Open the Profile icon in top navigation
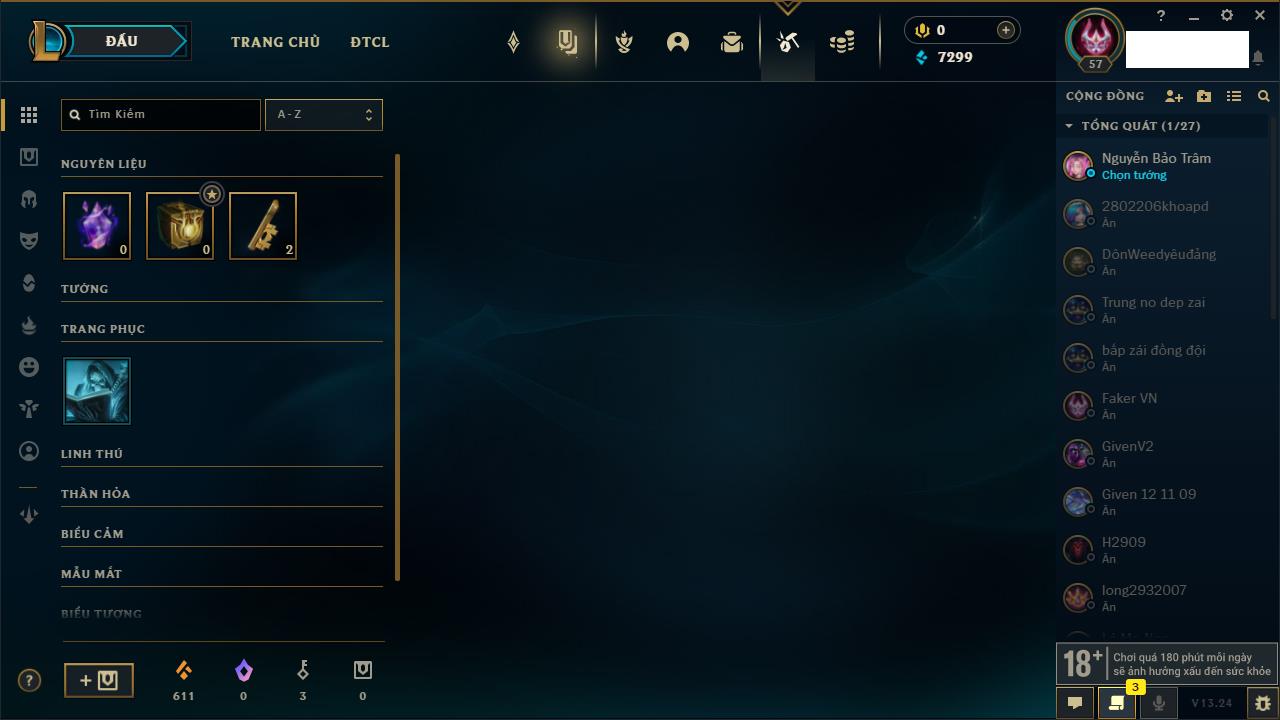This screenshot has width=1280, height=720. coord(678,42)
